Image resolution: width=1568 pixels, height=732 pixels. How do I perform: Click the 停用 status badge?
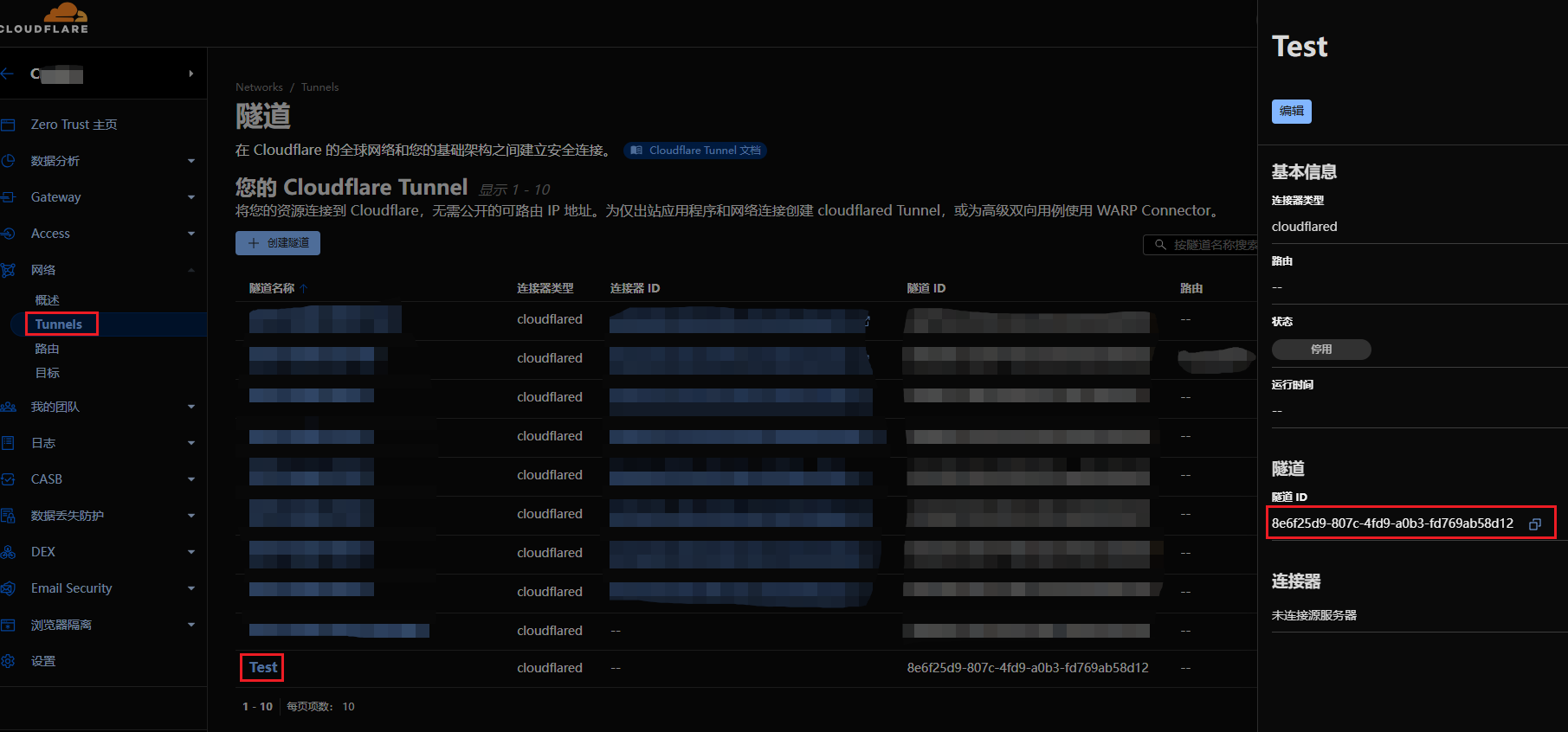pyautogui.click(x=1321, y=350)
